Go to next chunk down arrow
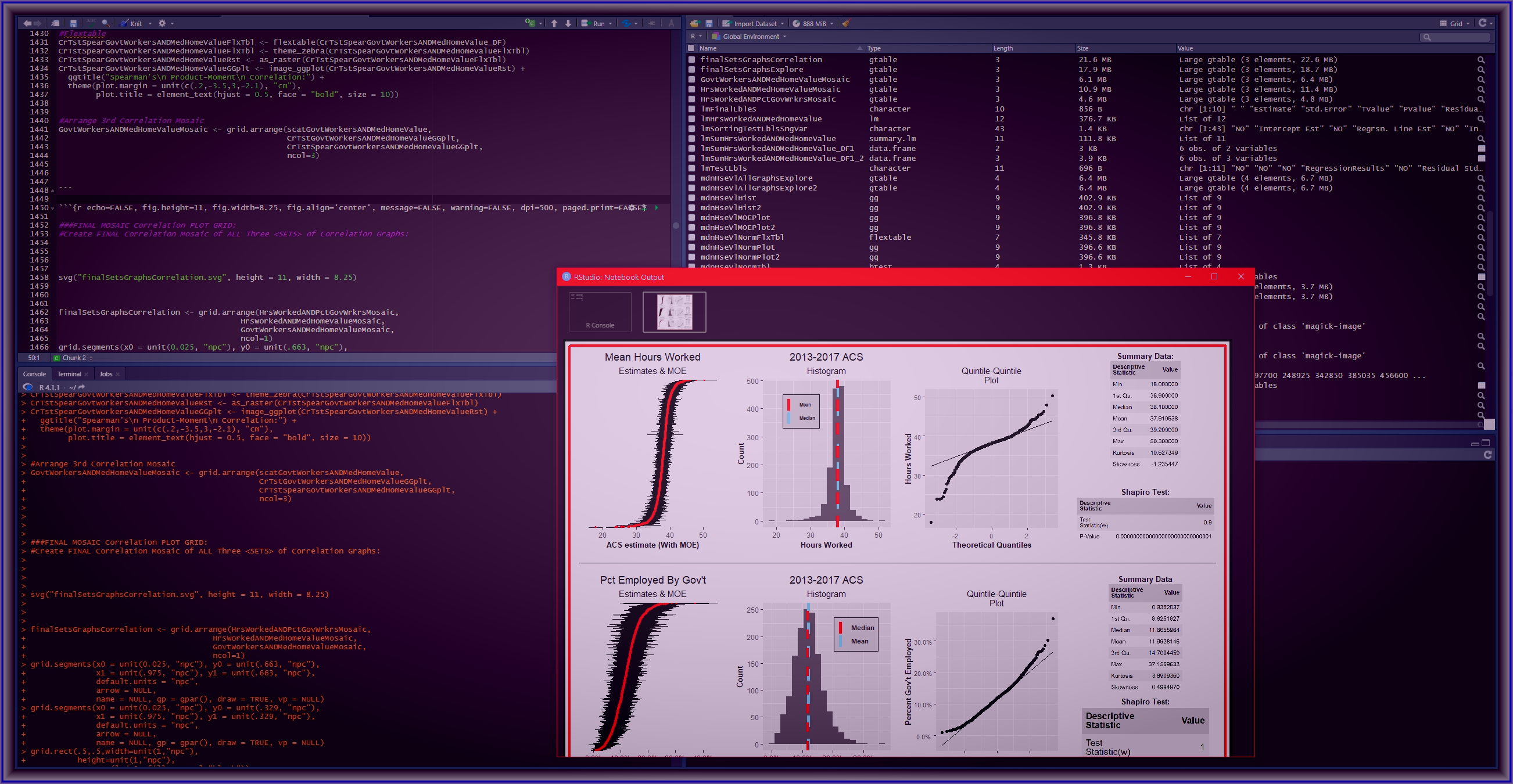The height and width of the screenshot is (784, 1513). [x=568, y=23]
